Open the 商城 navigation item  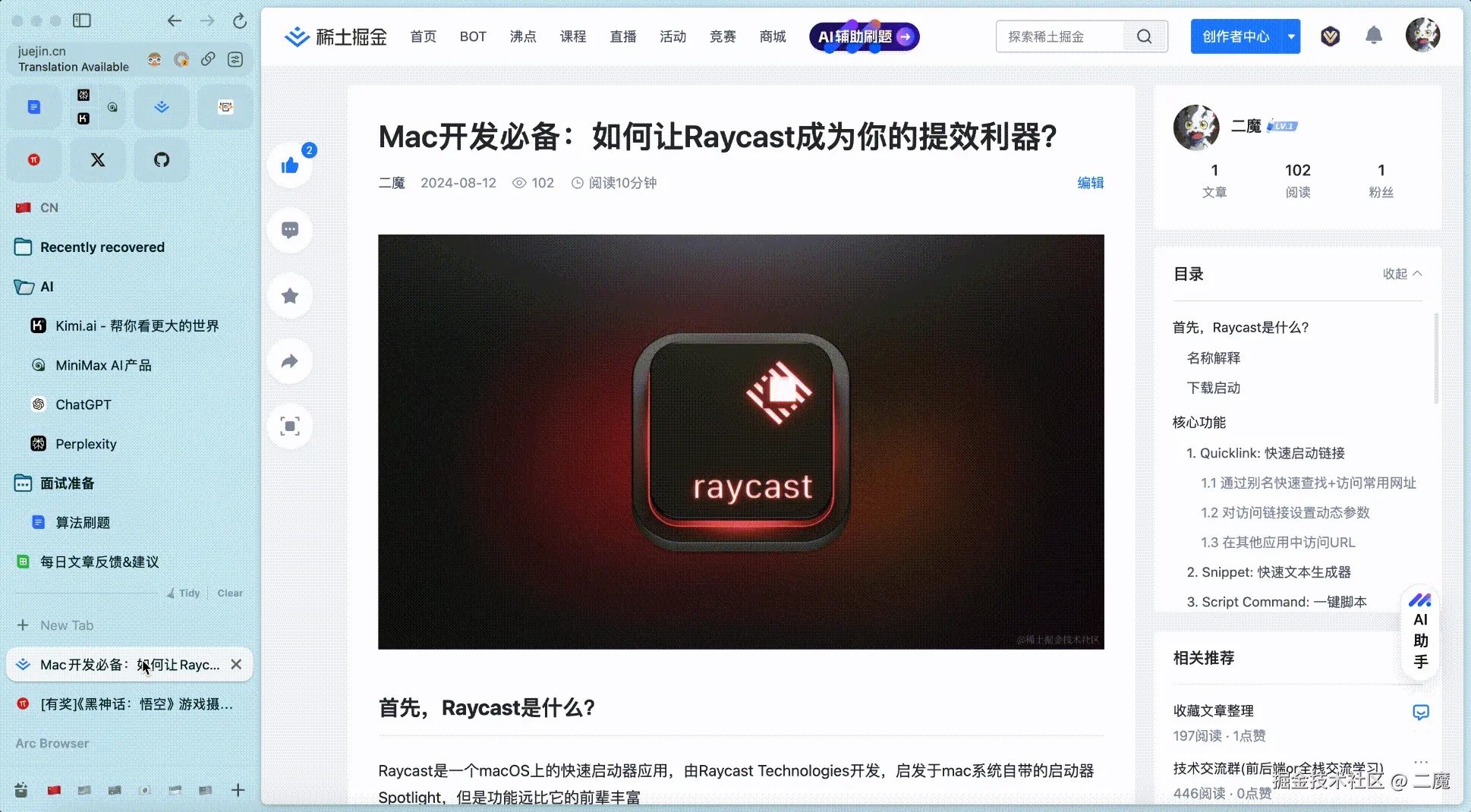click(x=773, y=36)
